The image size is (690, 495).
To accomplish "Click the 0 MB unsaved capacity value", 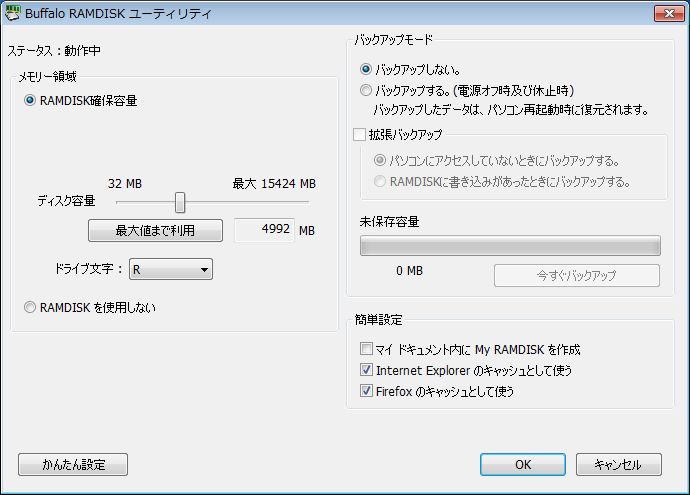I will 409,271.
